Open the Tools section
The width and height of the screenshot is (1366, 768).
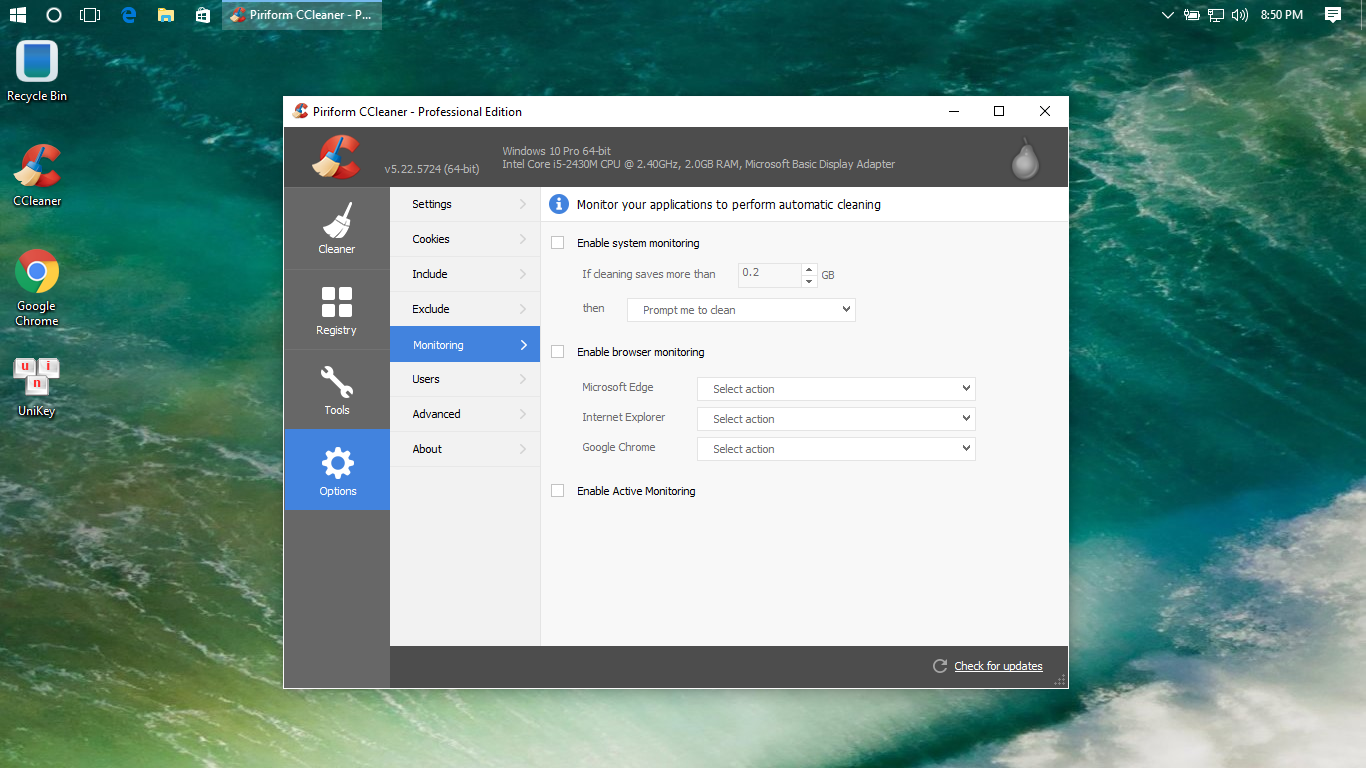tap(337, 390)
